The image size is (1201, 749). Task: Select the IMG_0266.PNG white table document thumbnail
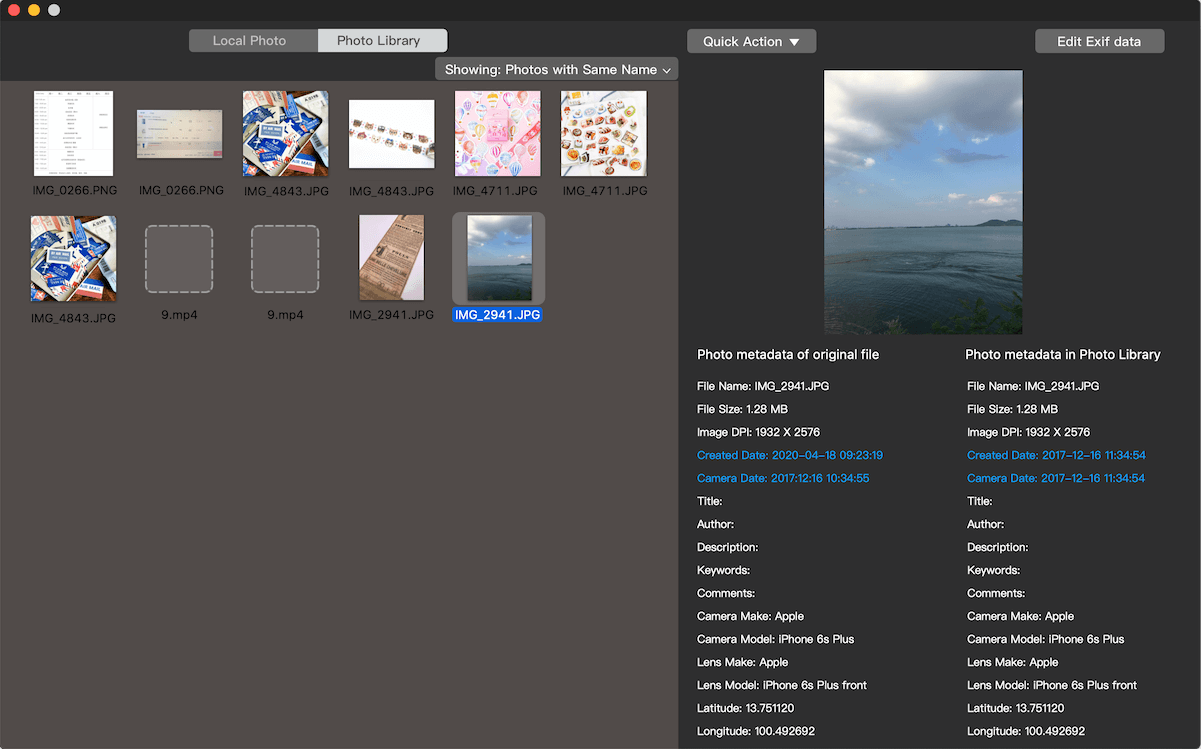[73, 134]
